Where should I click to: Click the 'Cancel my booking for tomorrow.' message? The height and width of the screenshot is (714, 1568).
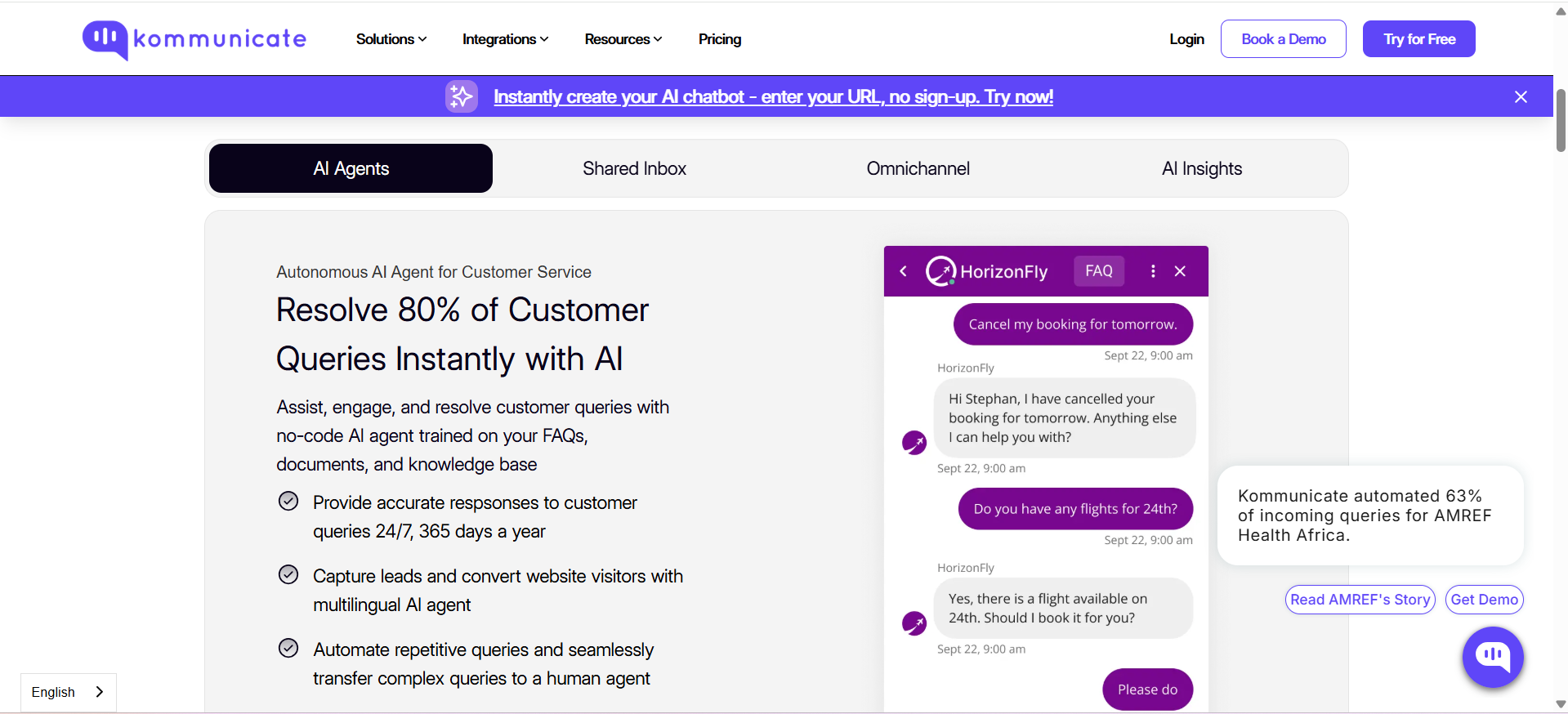[x=1073, y=324]
